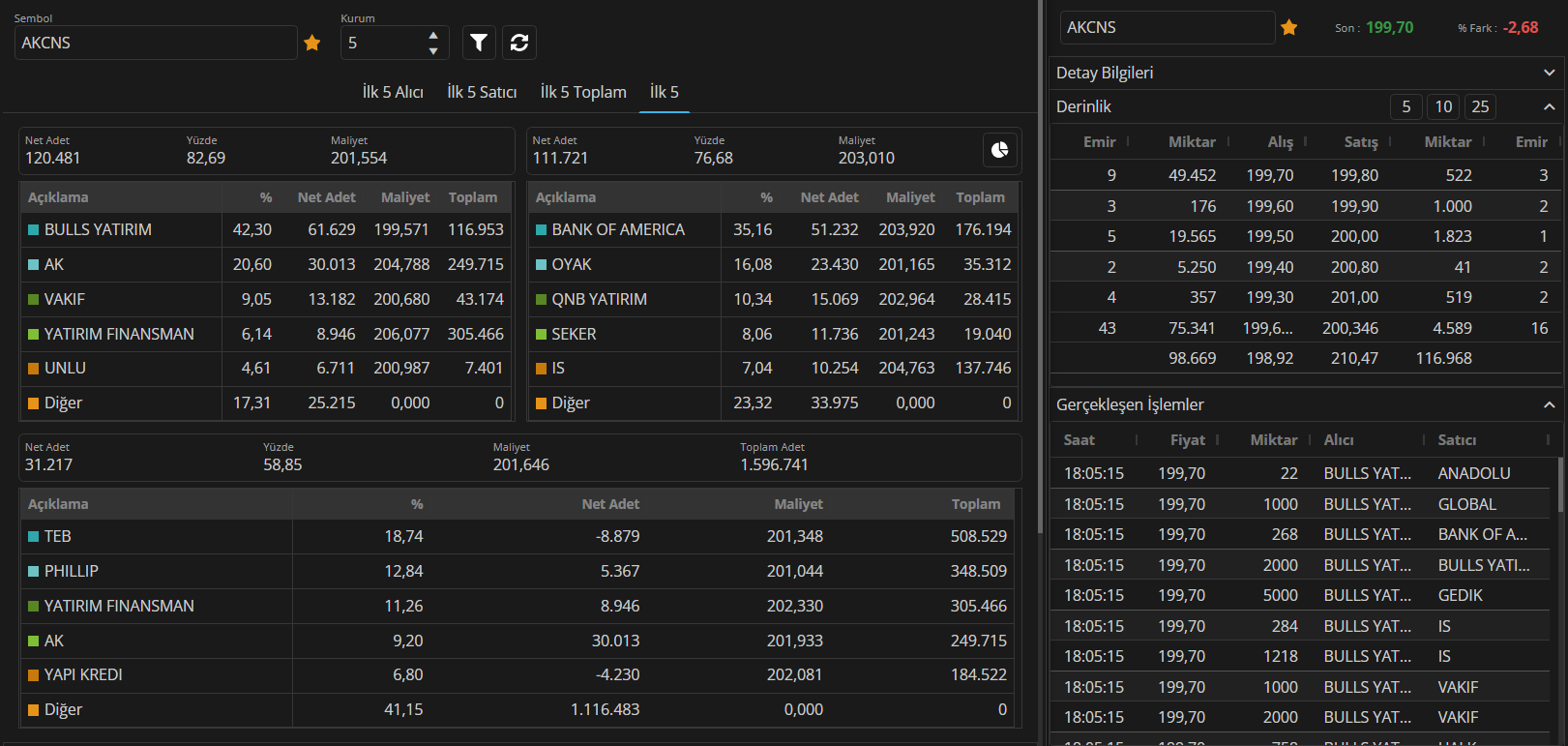Increase Kurum value with up arrow
Viewport: 1568px width, 746px height.
433,35
